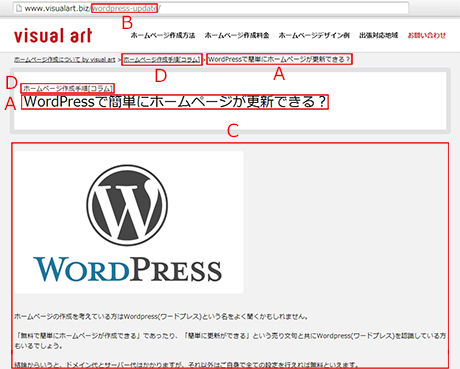Screen dimensions: 460x369
Task: Click paragraph beginning 「無料で簡単にホームページが作成できる」
Action: (230, 341)
